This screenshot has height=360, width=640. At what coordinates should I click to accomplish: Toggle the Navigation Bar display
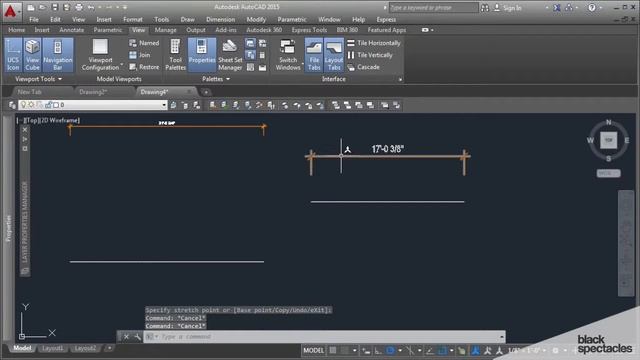click(x=58, y=55)
